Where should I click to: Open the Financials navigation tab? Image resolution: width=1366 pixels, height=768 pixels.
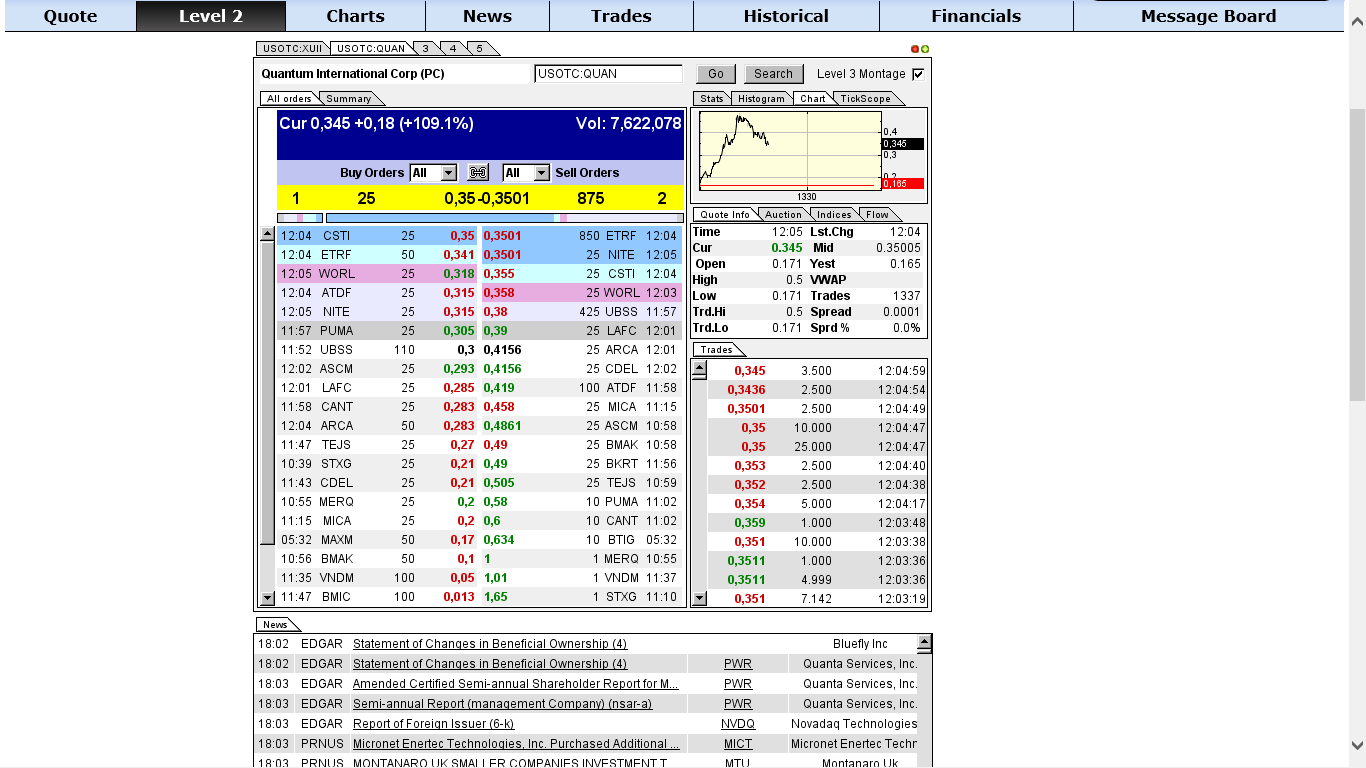pos(976,16)
